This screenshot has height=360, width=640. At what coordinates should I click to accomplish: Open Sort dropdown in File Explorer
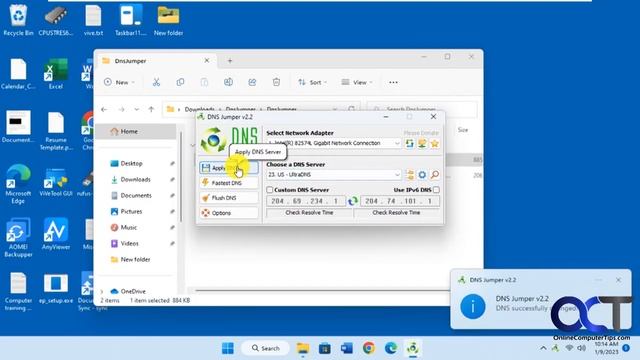(x=312, y=82)
